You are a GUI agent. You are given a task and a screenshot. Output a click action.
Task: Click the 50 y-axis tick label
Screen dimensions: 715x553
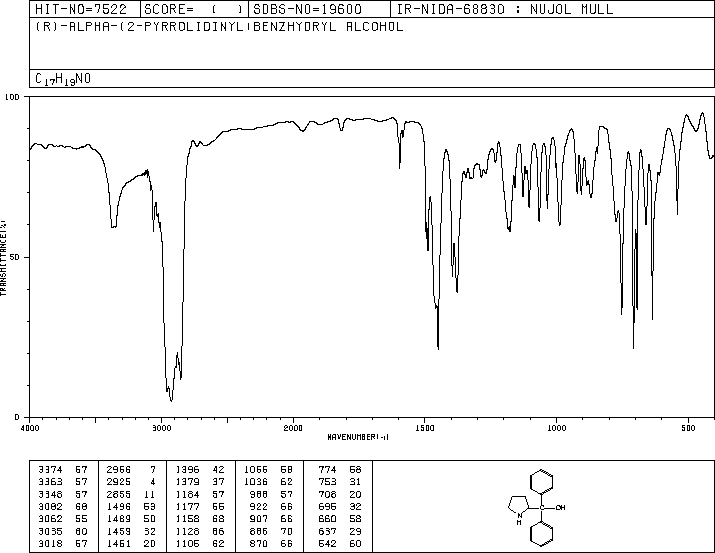coord(15,257)
